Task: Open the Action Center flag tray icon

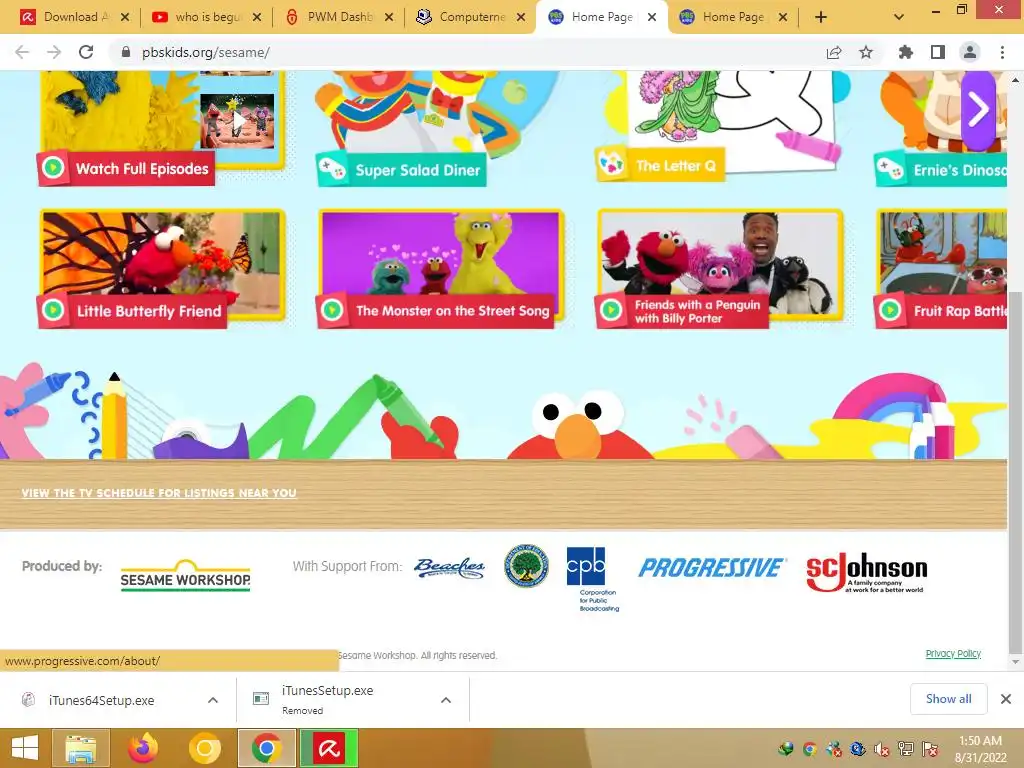Action: pos(930,749)
